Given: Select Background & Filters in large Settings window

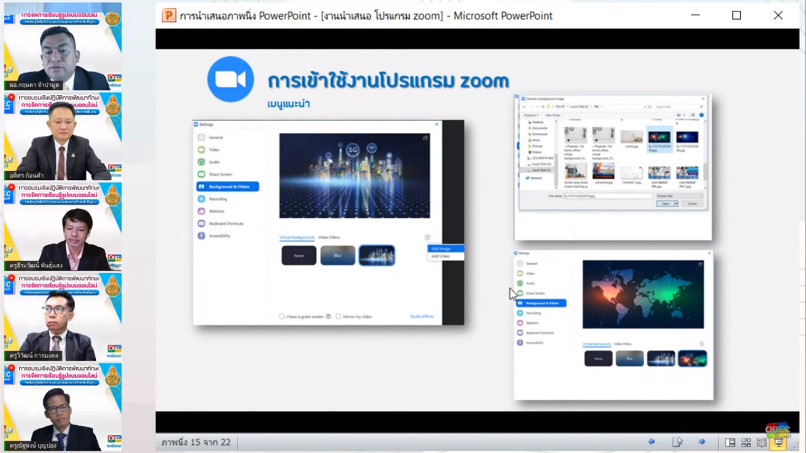Looking at the screenshot, I should [x=228, y=187].
